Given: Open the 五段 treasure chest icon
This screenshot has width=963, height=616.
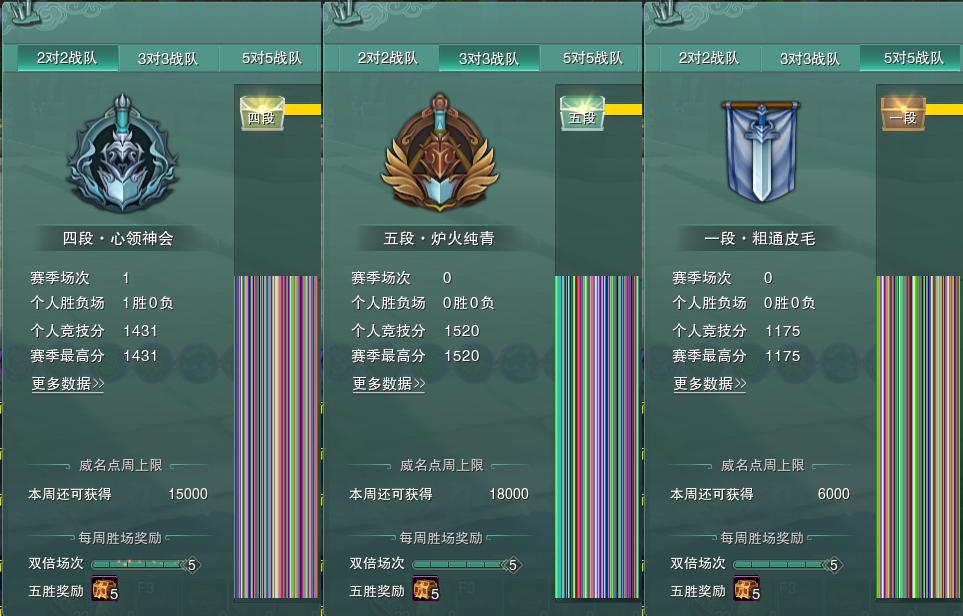Looking at the screenshot, I should tap(582, 113).
